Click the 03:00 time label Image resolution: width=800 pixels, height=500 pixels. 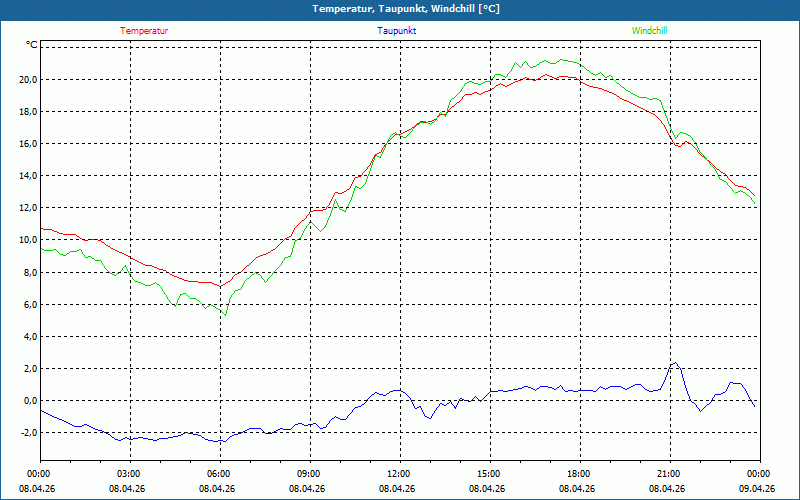(x=128, y=474)
